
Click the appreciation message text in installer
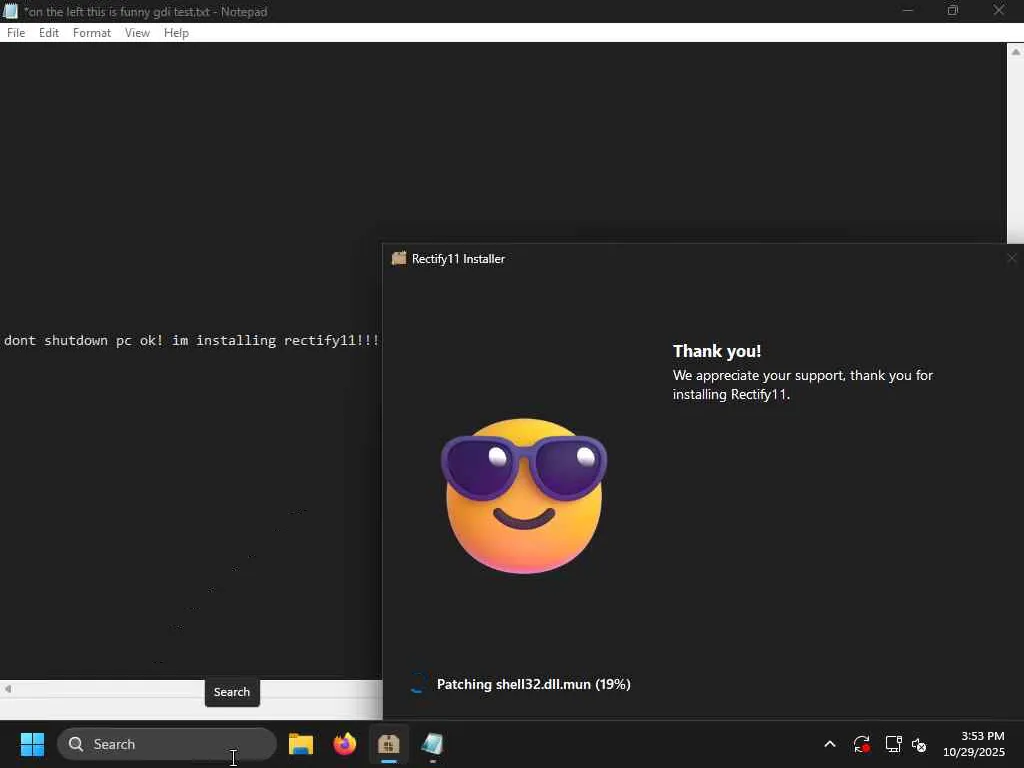coord(803,385)
